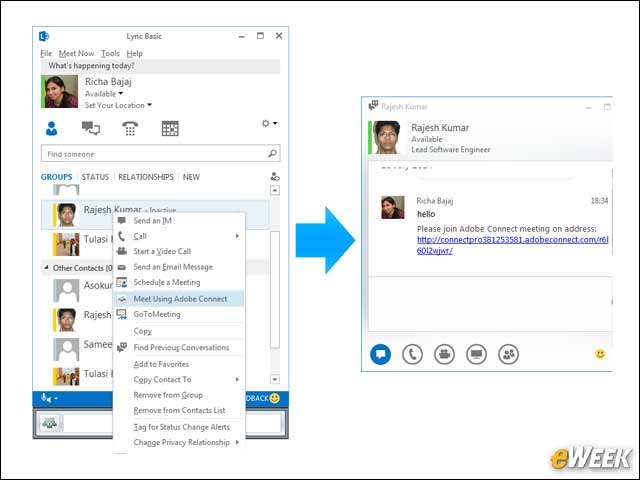Select Copy in the context menu
This screenshot has height=480, width=640.
coord(179,331)
